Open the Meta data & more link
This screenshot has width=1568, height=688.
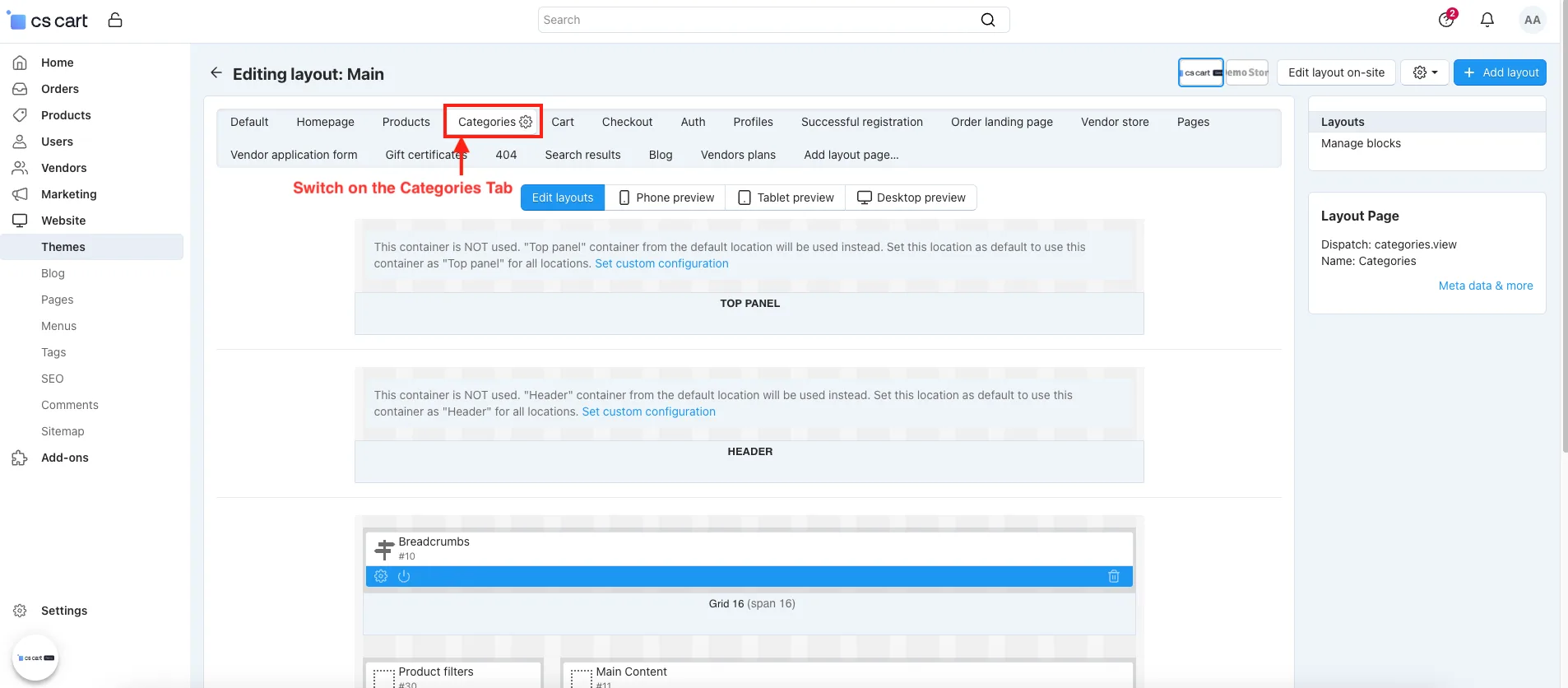(x=1486, y=286)
